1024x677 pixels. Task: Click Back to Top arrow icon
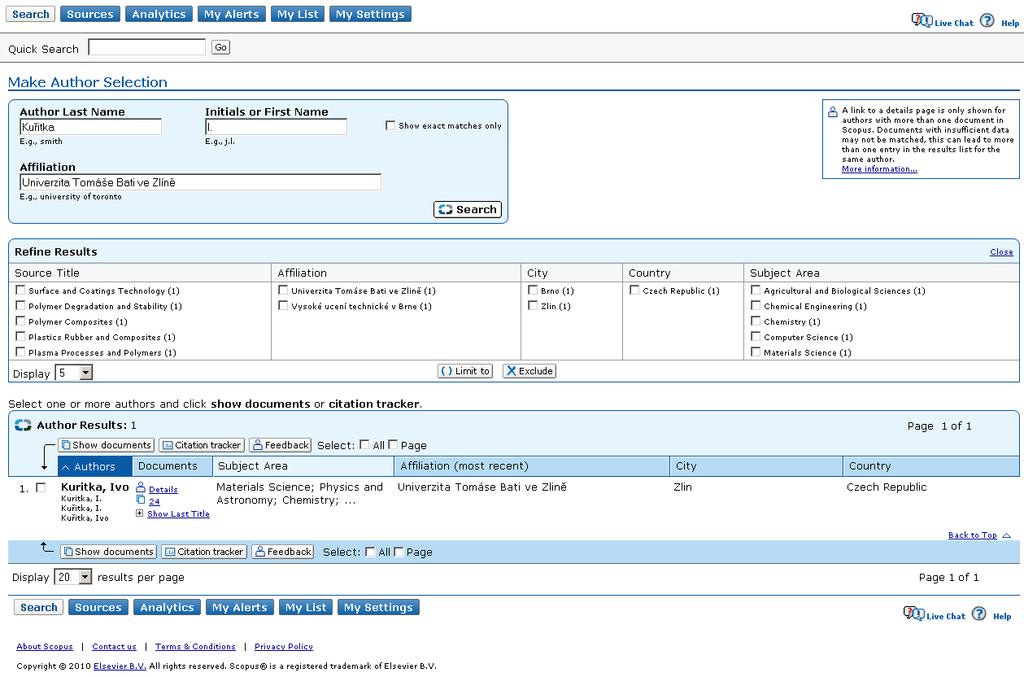click(1006, 535)
